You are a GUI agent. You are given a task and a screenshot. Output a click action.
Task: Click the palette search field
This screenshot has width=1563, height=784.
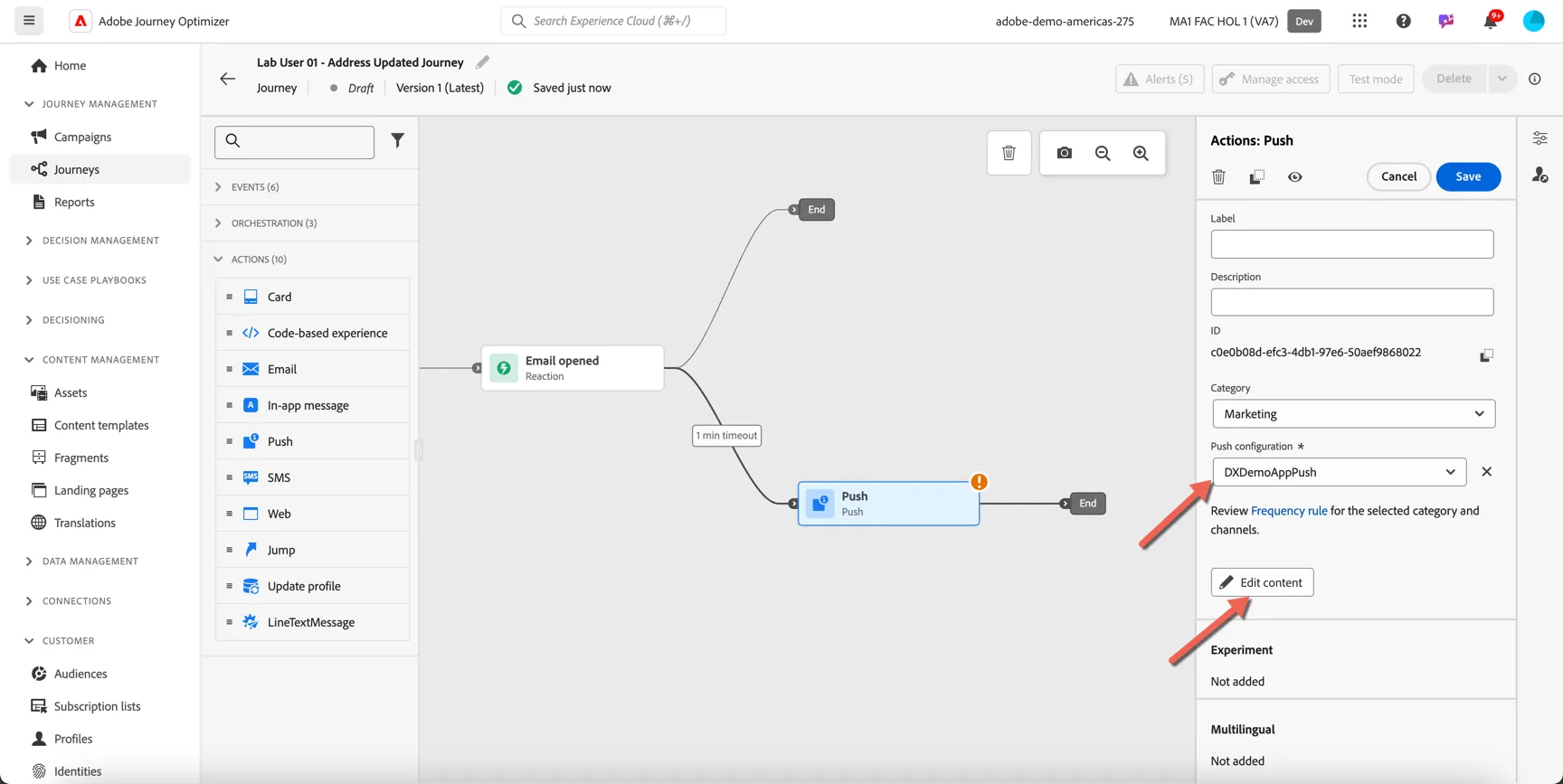[294, 142]
